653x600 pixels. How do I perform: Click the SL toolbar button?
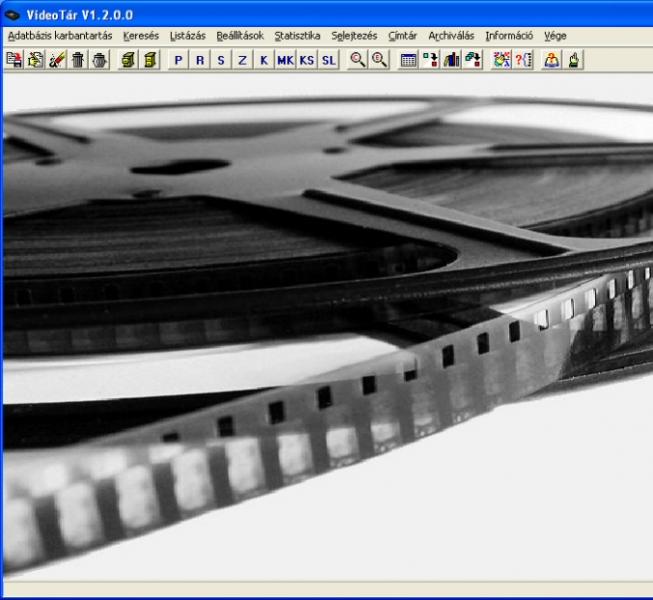point(328,60)
